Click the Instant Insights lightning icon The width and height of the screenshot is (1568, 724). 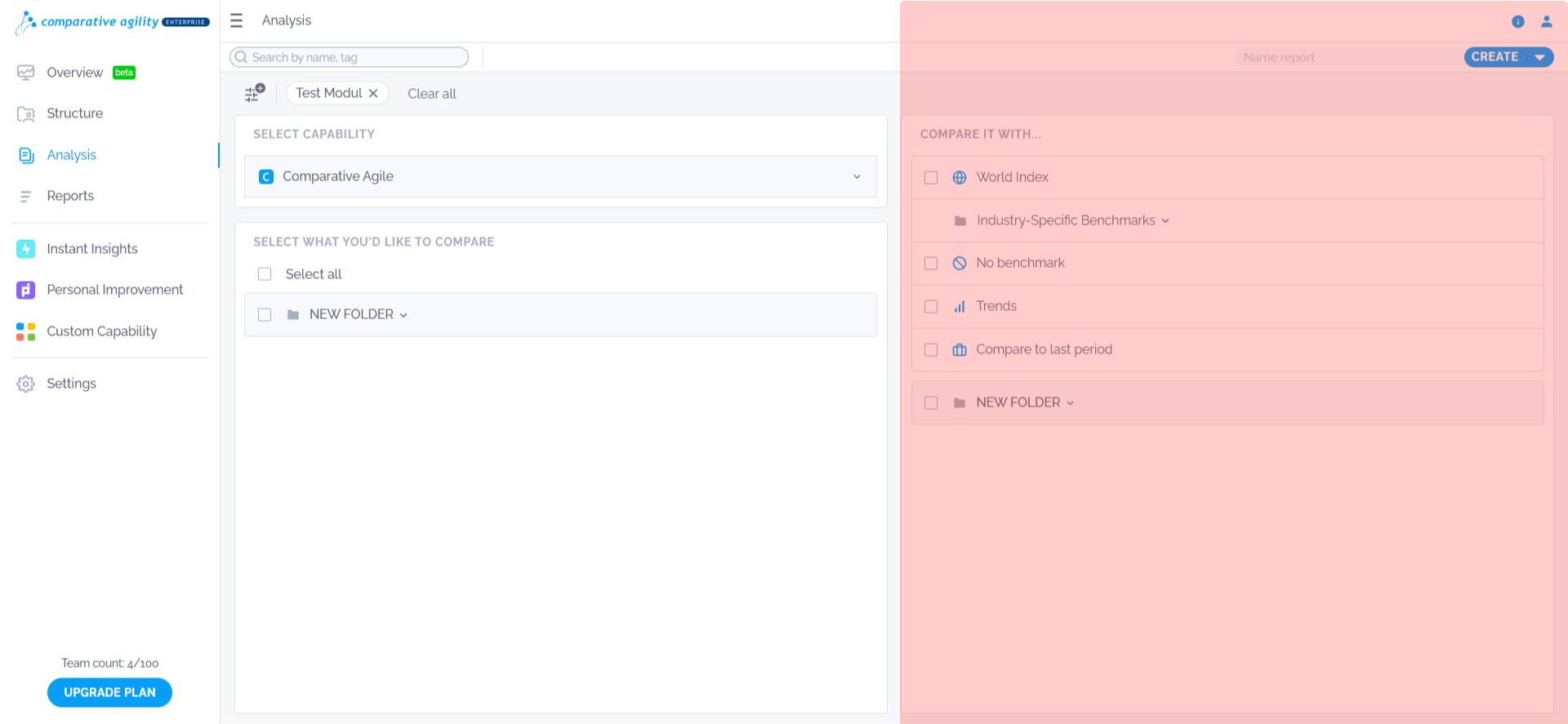[25, 249]
